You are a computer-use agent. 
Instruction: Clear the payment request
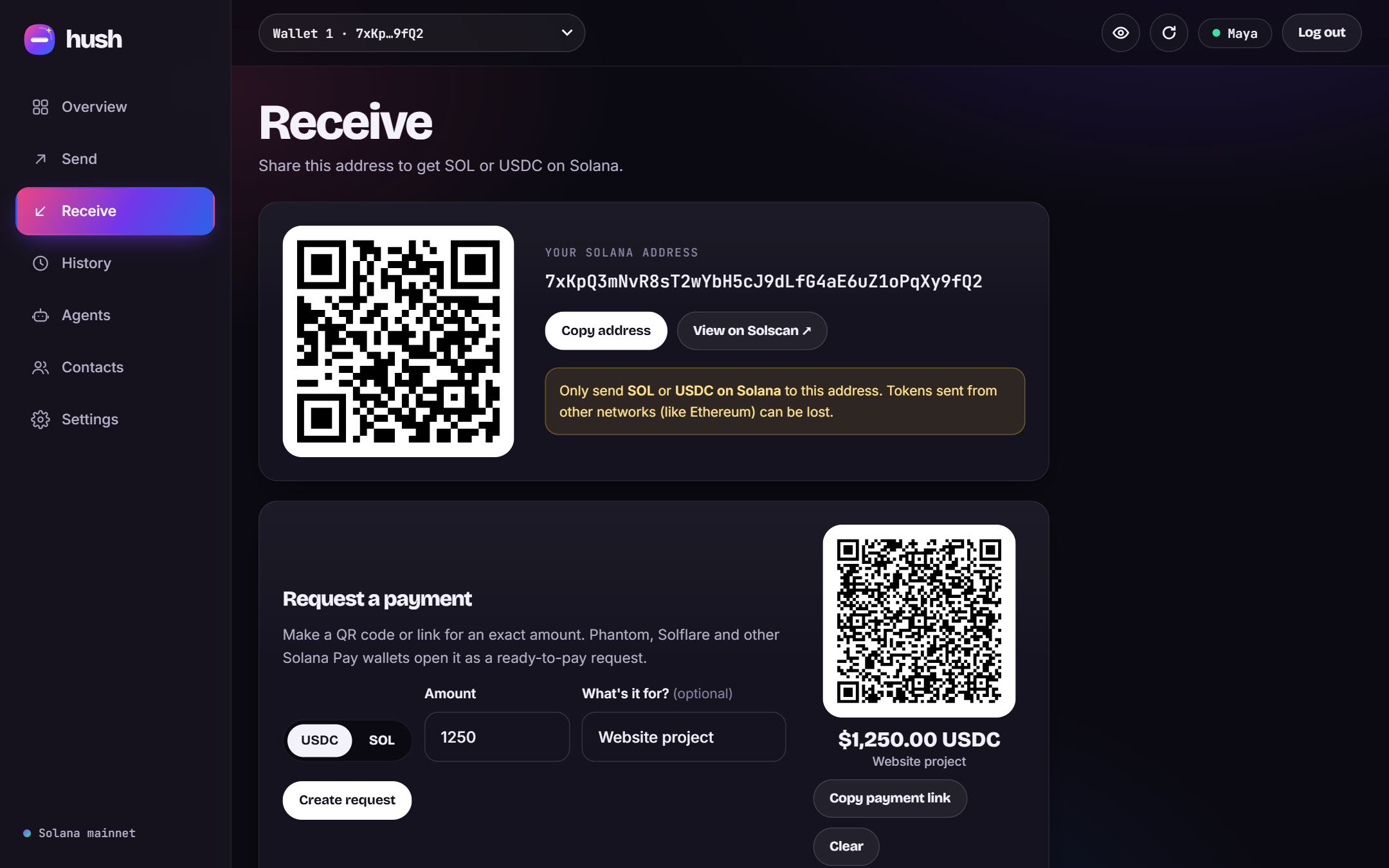[x=846, y=847]
